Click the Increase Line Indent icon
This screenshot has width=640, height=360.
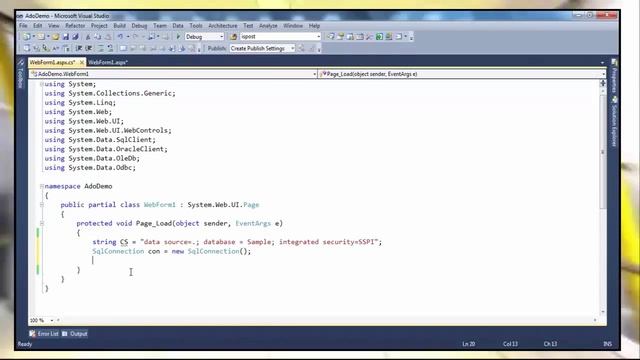[89, 48]
